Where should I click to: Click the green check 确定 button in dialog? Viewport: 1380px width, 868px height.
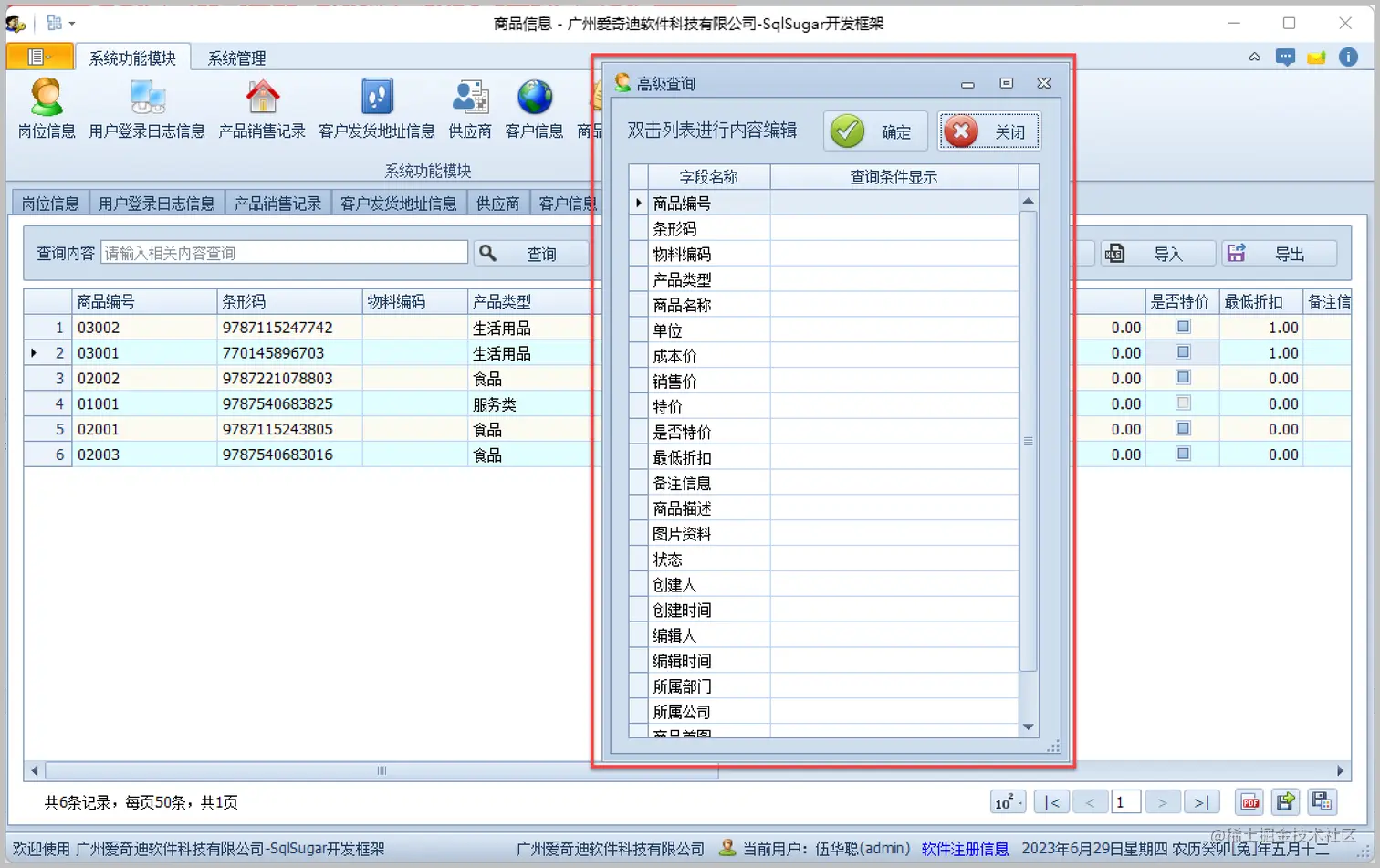click(x=874, y=131)
